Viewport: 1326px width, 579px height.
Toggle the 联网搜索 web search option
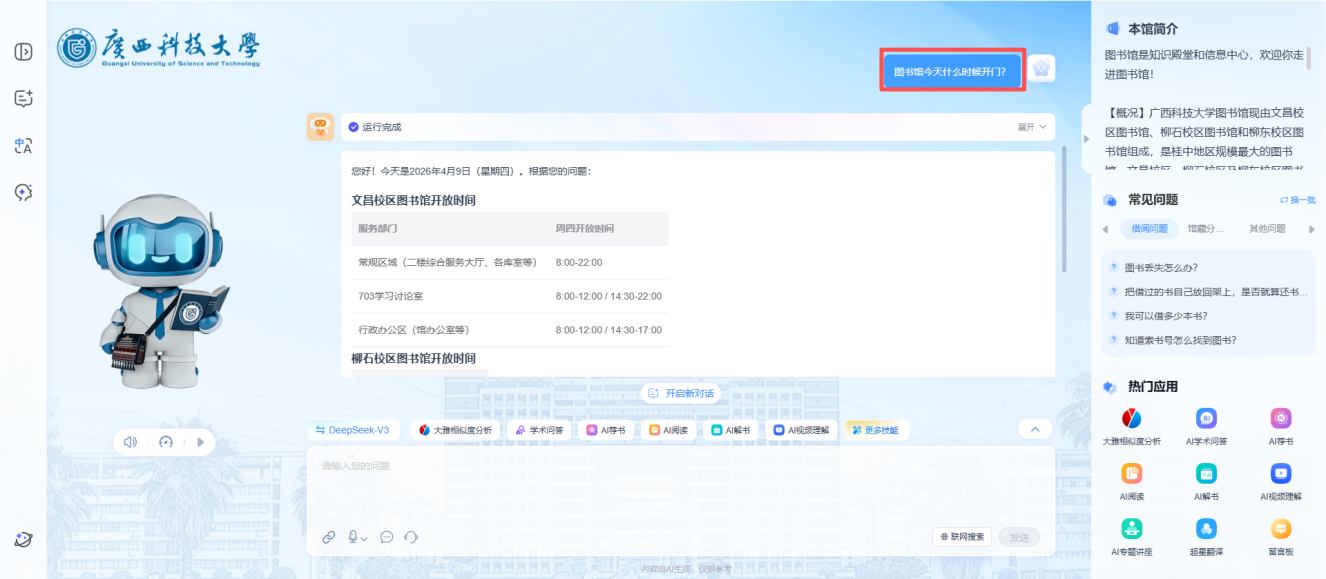click(962, 537)
